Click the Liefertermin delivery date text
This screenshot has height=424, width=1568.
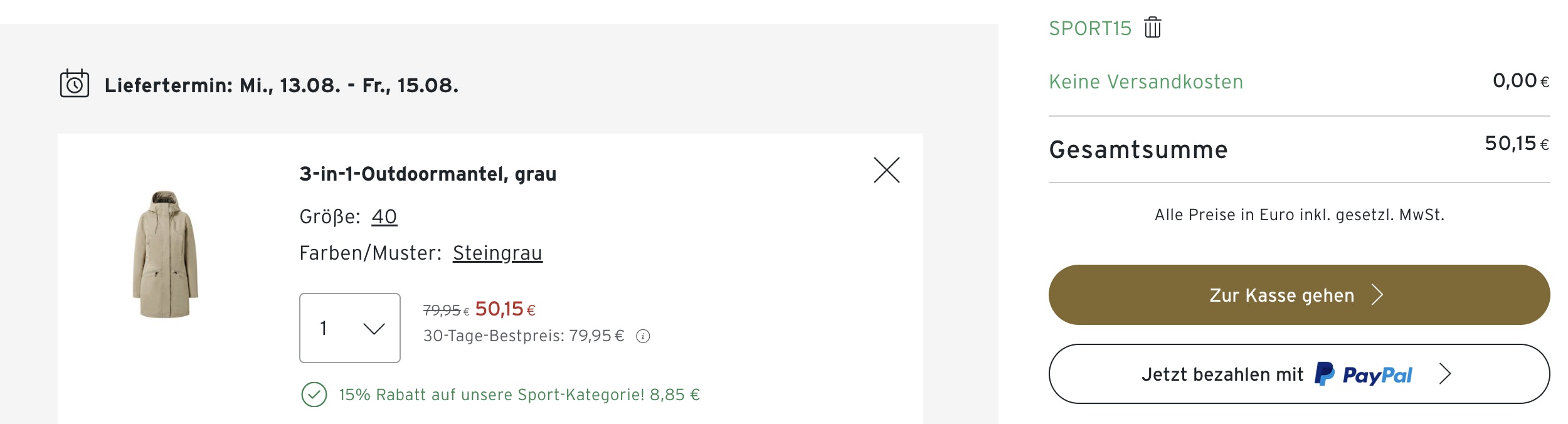[x=282, y=85]
